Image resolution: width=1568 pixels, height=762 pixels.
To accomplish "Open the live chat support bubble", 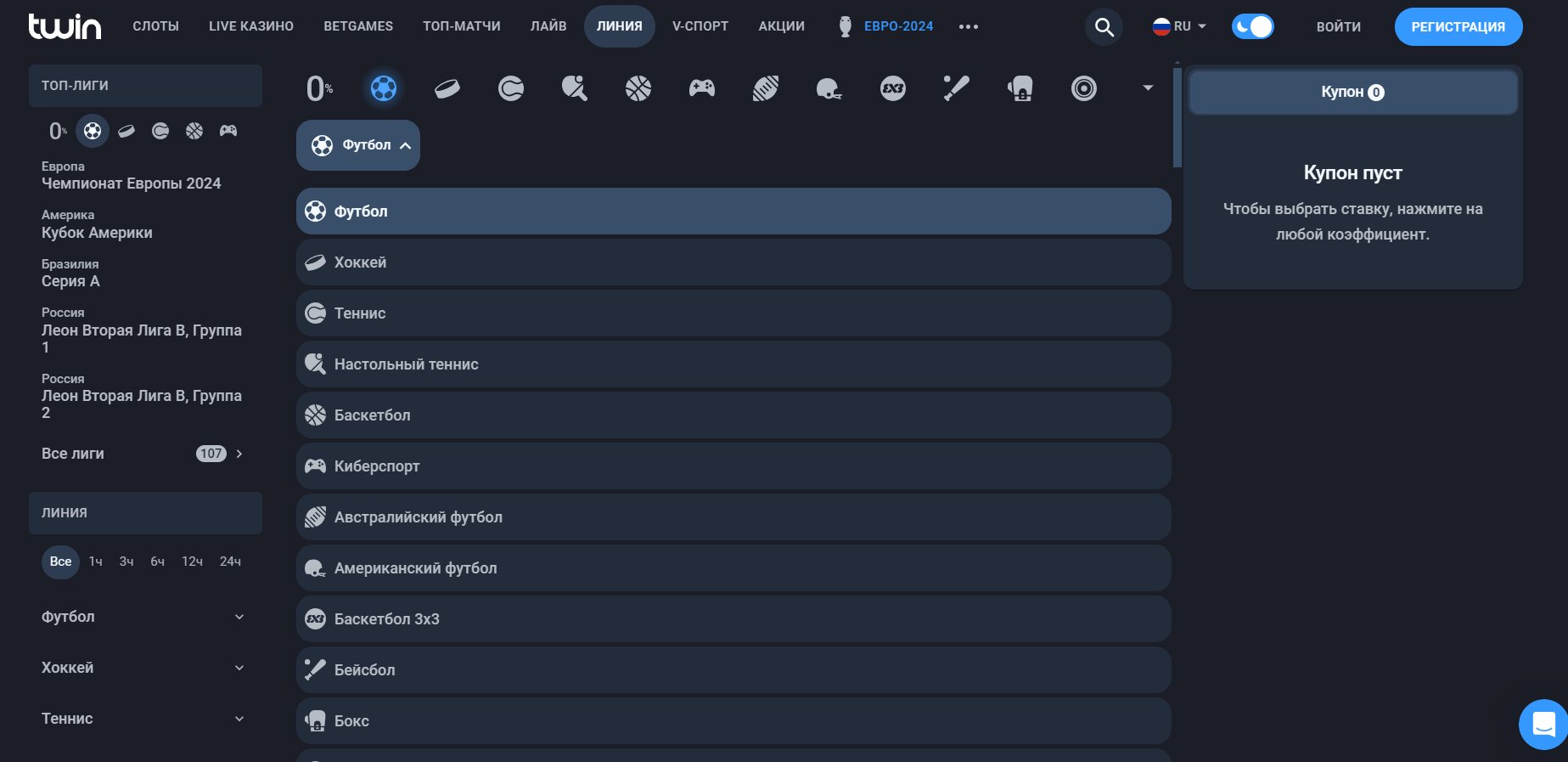I will click(1543, 725).
